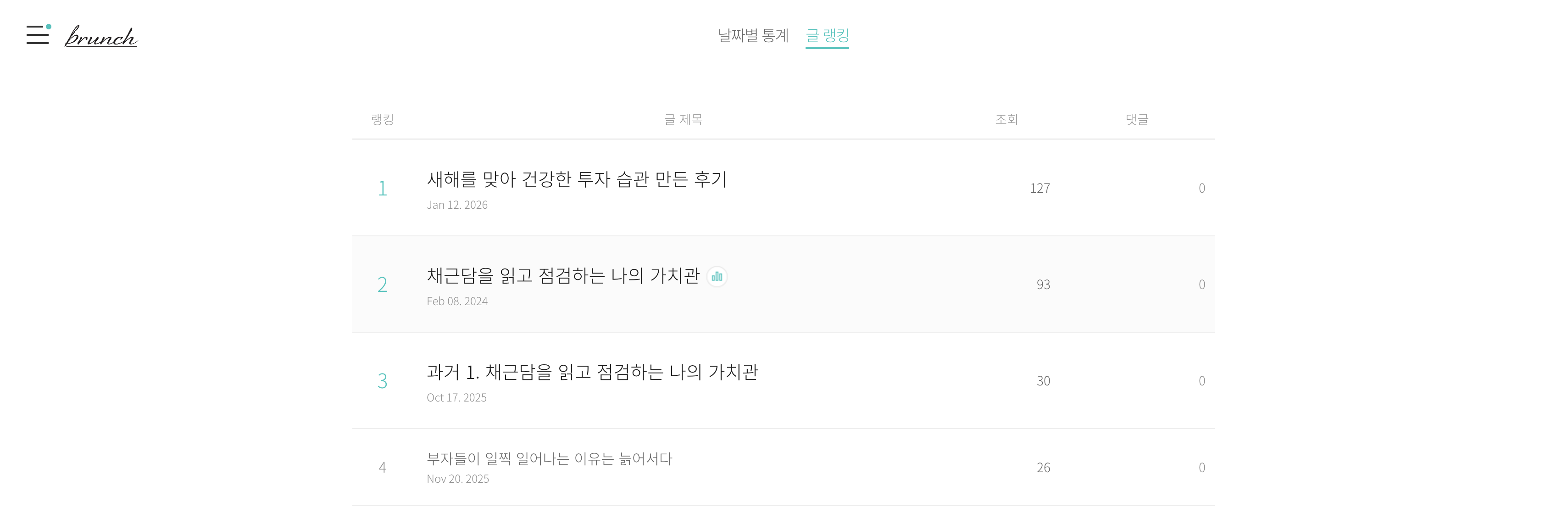1568x513 pixels.
Task: Click the 조회 column header
Action: (x=1006, y=119)
